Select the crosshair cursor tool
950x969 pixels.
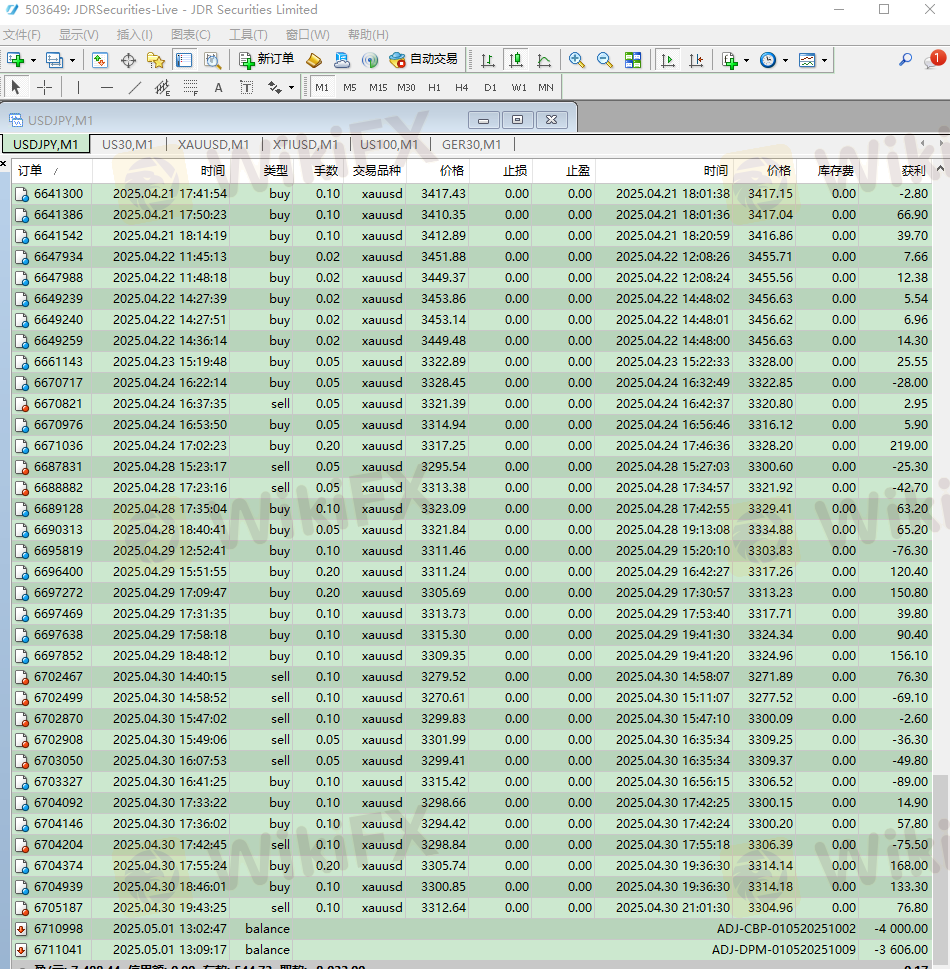pos(45,87)
